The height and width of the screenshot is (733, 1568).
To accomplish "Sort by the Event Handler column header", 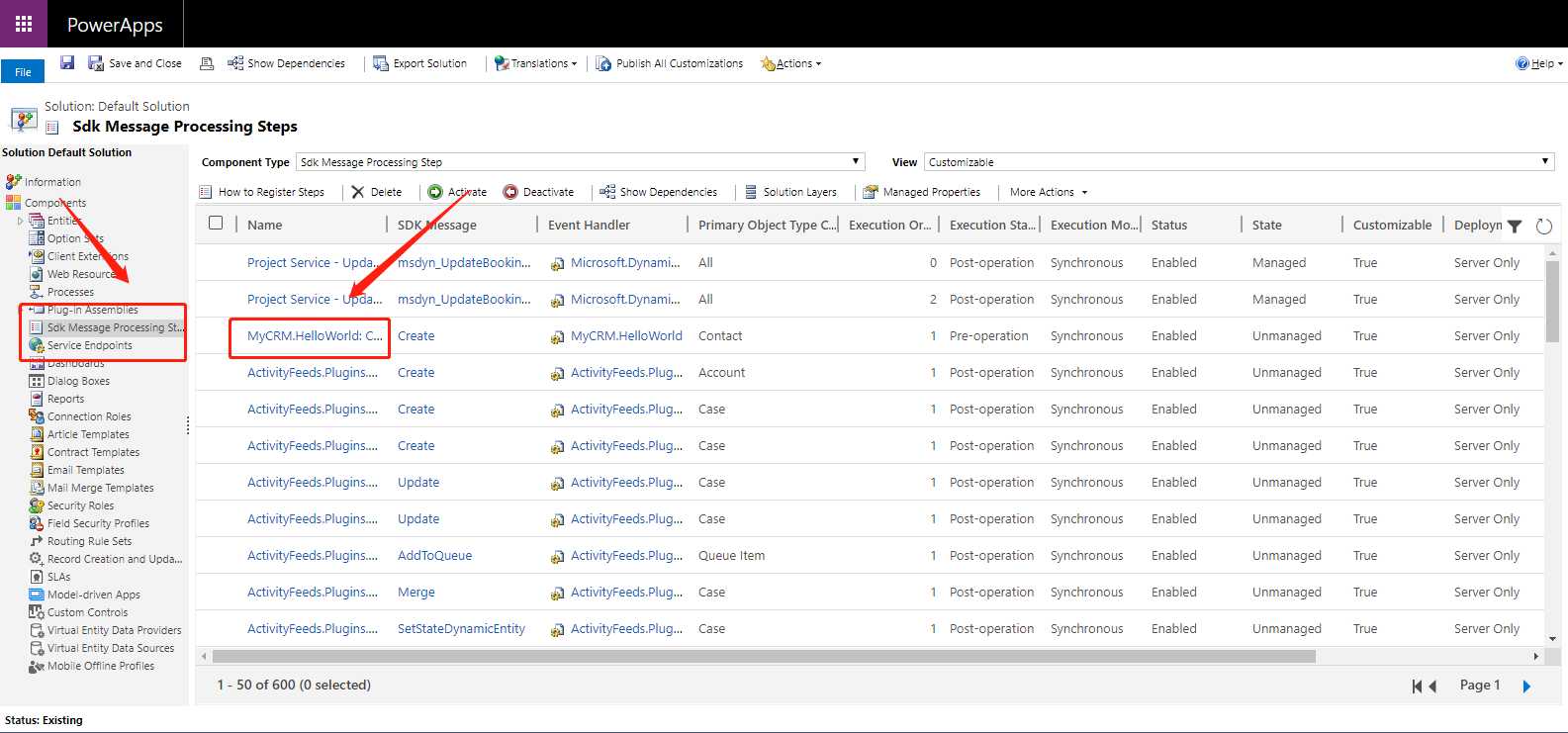I will (x=589, y=226).
